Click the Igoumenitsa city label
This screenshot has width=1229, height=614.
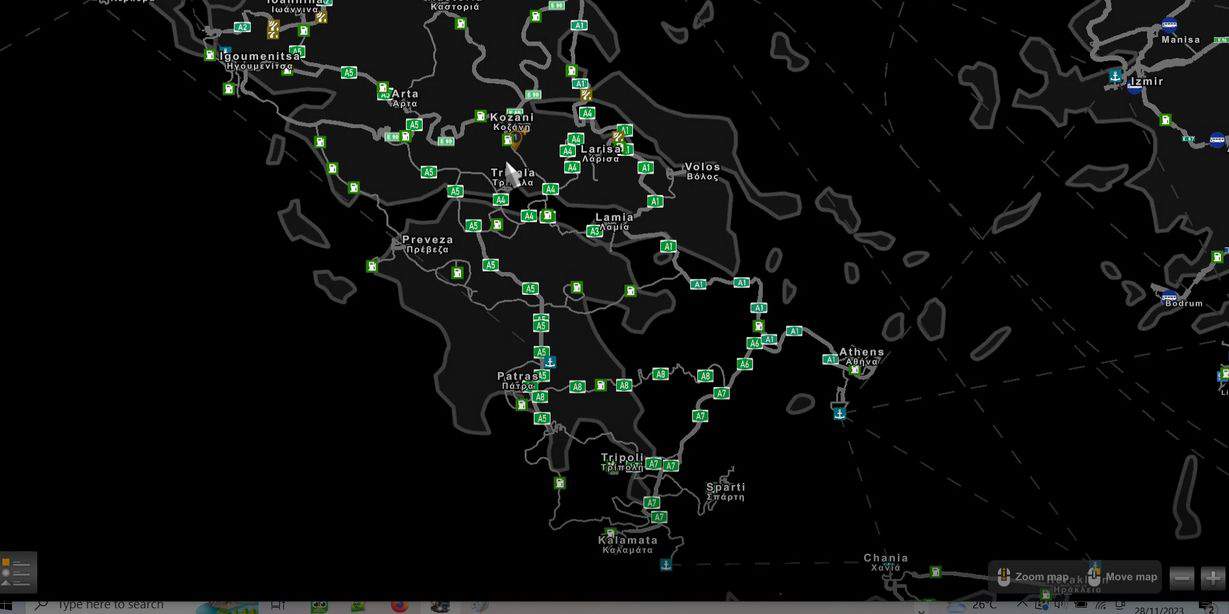259,57
